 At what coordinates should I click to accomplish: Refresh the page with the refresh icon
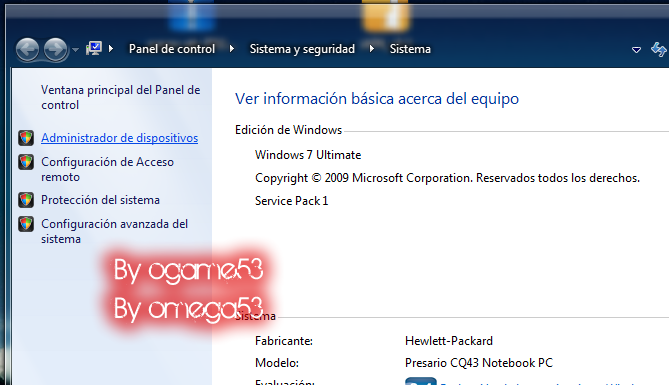point(658,49)
